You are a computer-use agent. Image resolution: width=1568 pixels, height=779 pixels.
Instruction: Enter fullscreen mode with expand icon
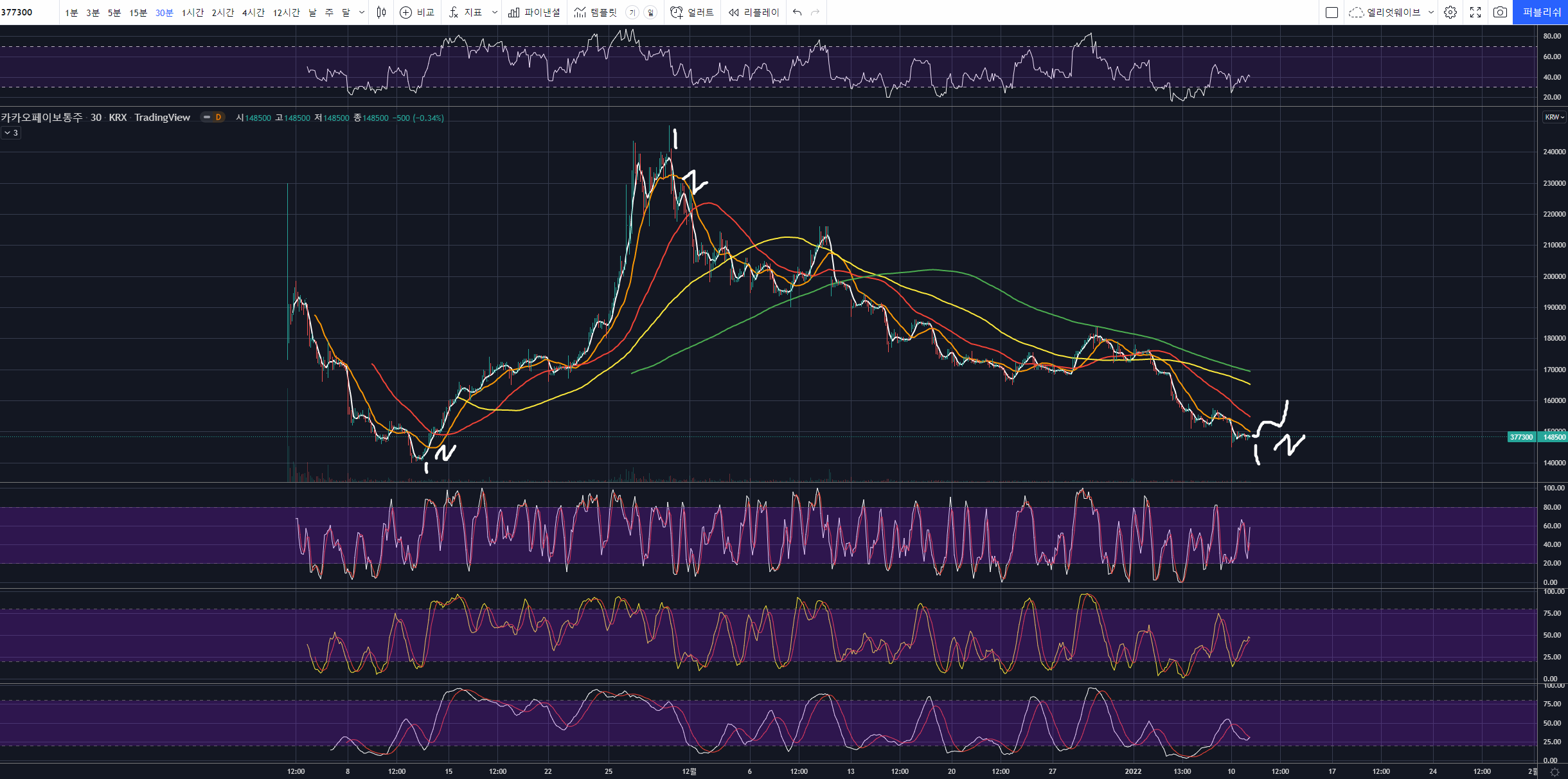coord(1475,12)
